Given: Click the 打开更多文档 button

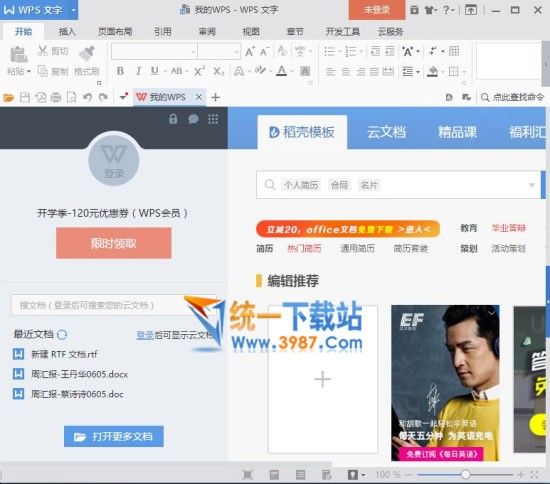Looking at the screenshot, I should (114, 436).
